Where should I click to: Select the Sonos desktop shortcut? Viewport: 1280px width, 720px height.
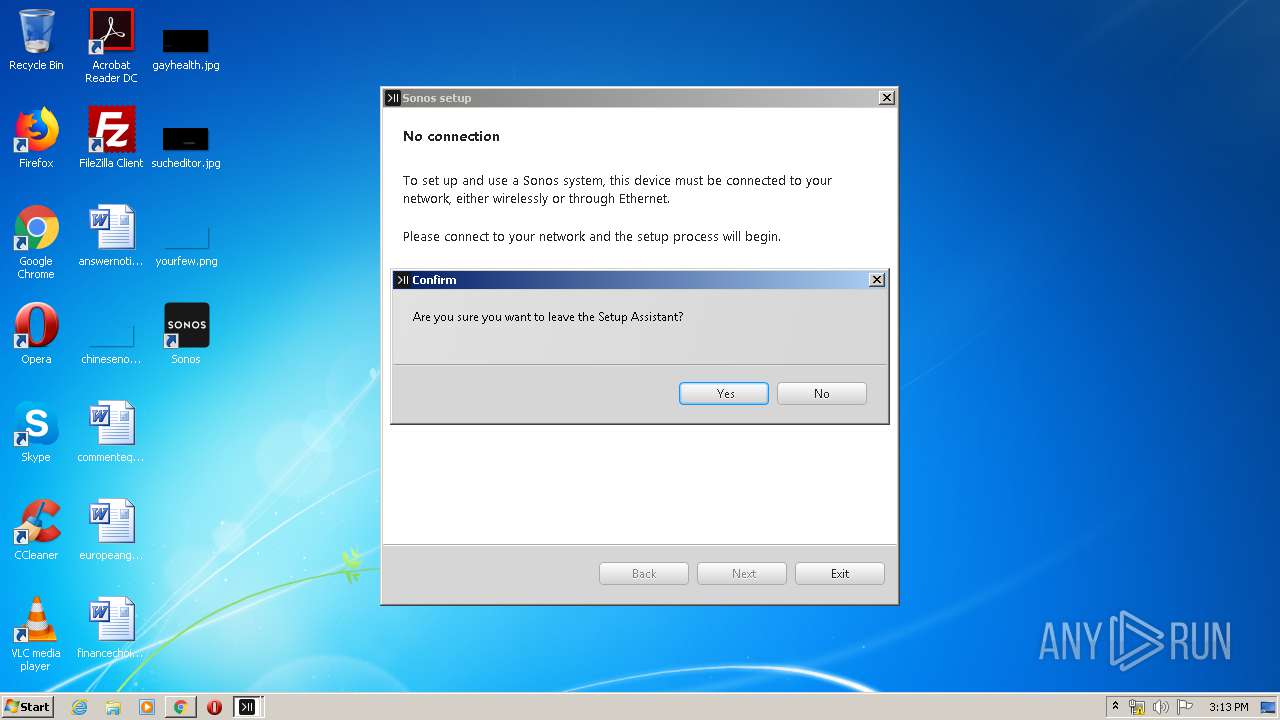[186, 334]
